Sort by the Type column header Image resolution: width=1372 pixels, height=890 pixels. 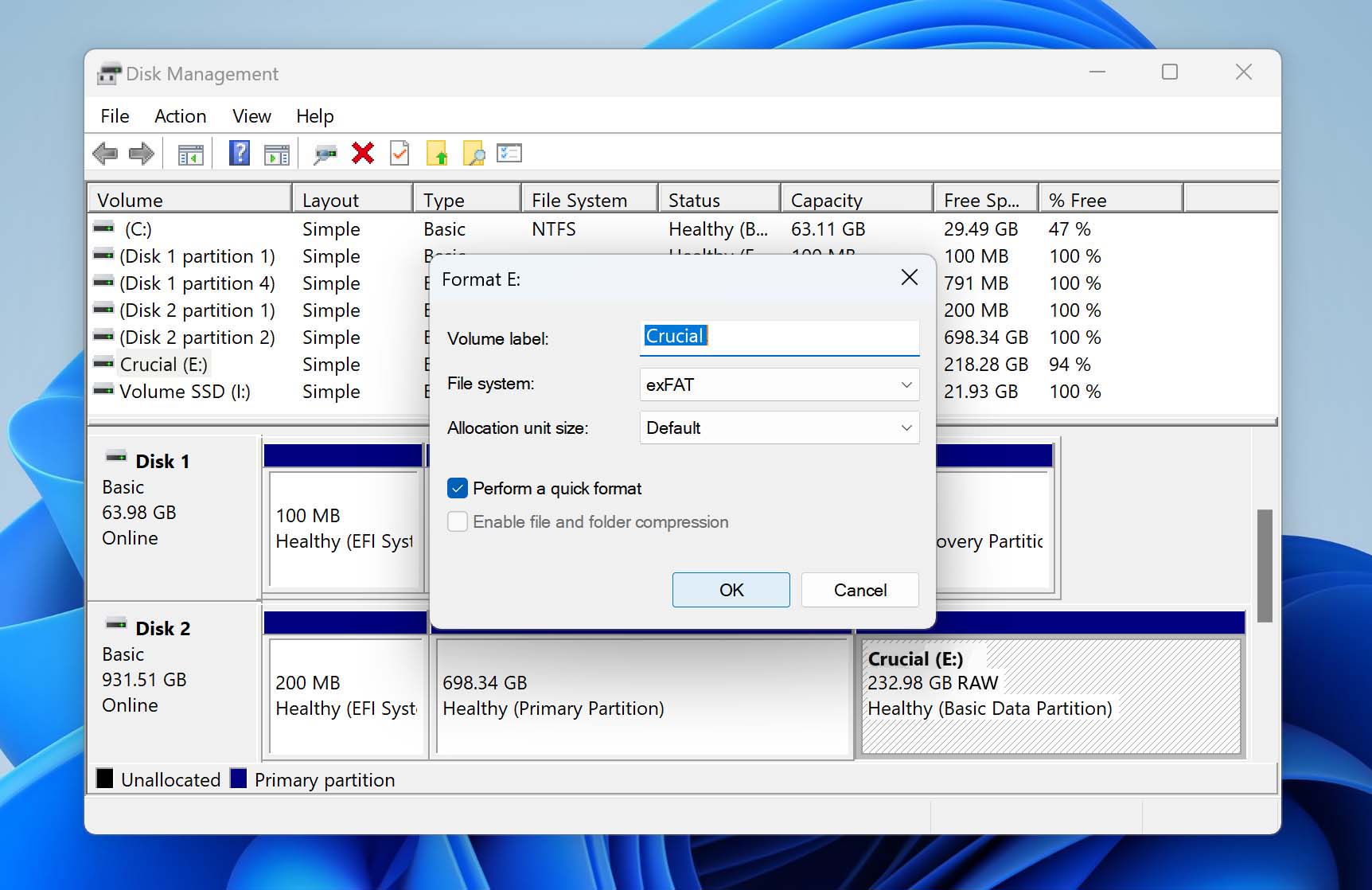[x=467, y=200]
